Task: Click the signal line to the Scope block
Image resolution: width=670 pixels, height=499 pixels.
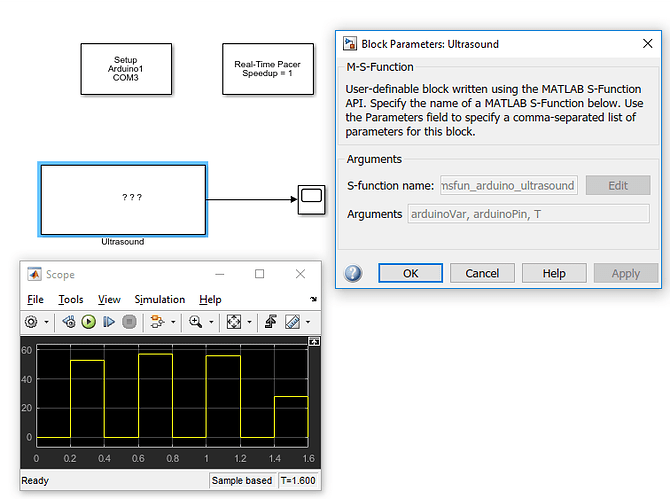Action: click(x=252, y=199)
